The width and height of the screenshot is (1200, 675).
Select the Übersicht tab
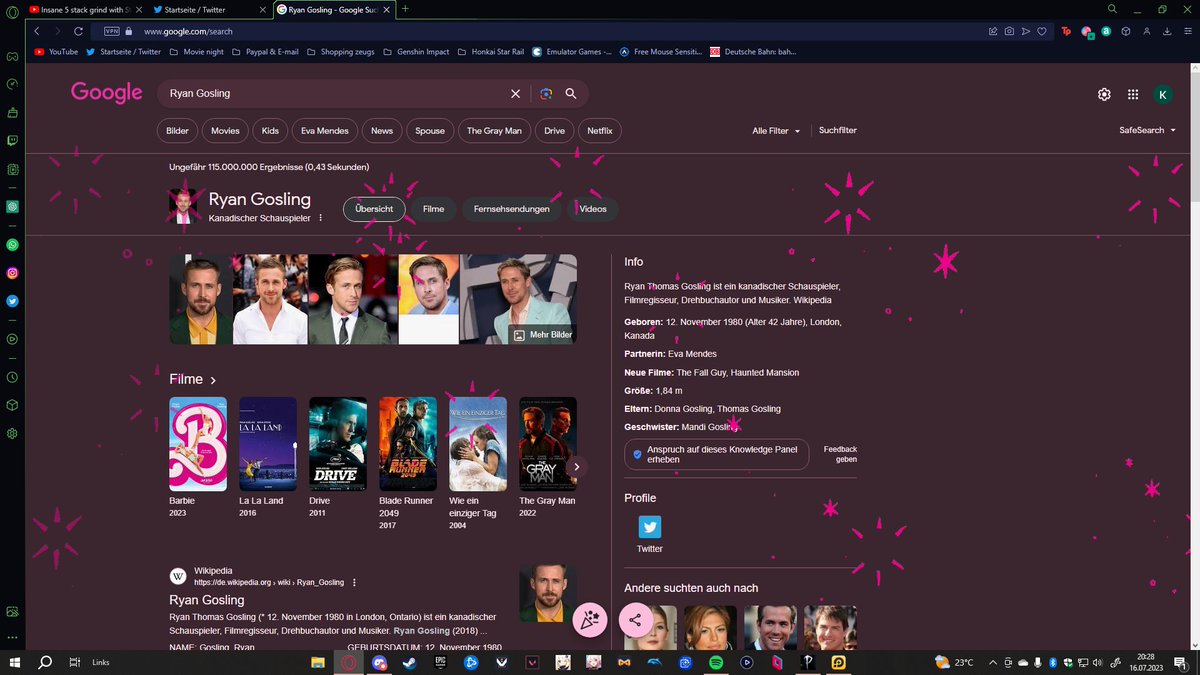point(374,209)
